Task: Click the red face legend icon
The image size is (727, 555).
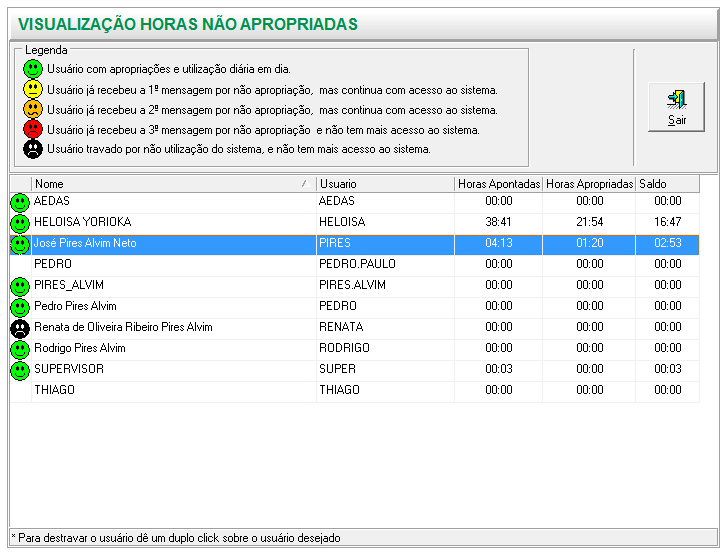Action: tap(34, 130)
